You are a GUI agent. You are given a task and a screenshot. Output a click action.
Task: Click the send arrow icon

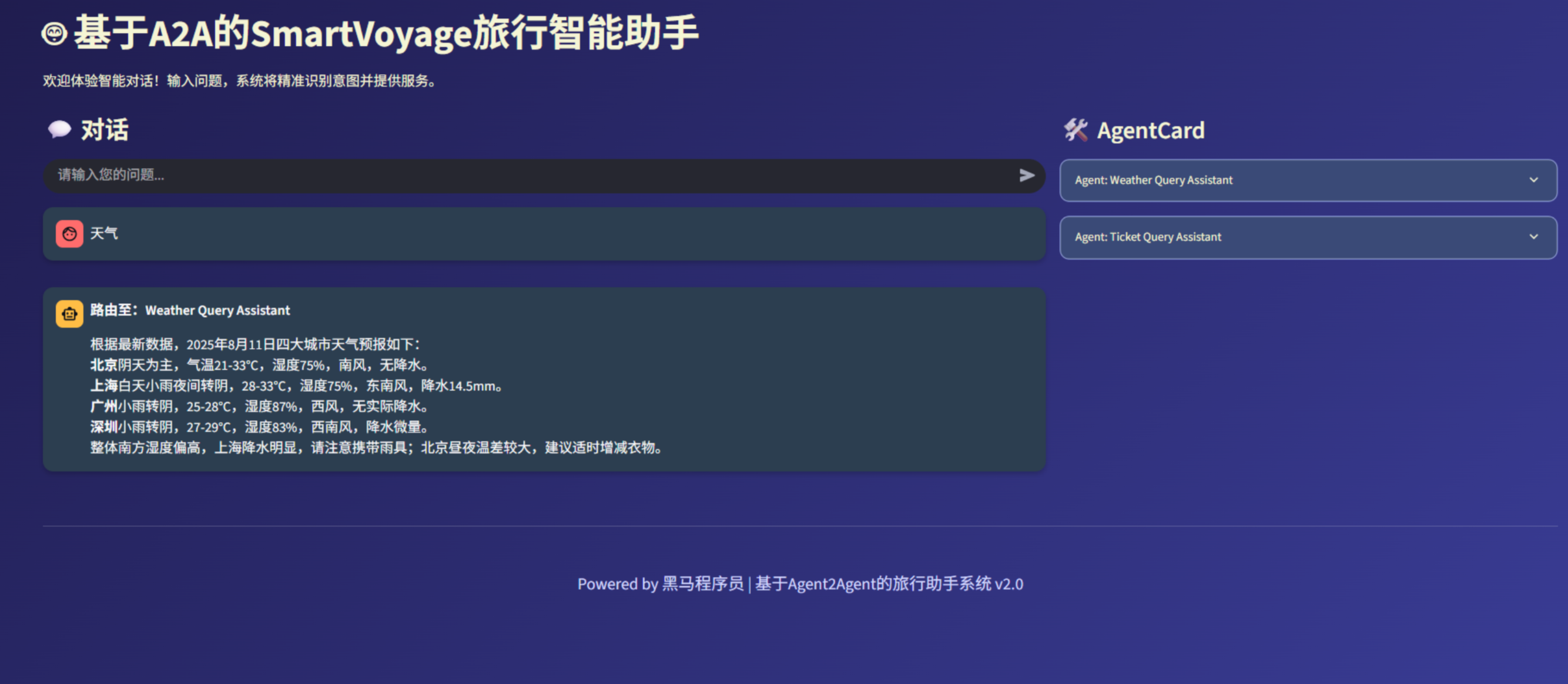coord(1026,176)
